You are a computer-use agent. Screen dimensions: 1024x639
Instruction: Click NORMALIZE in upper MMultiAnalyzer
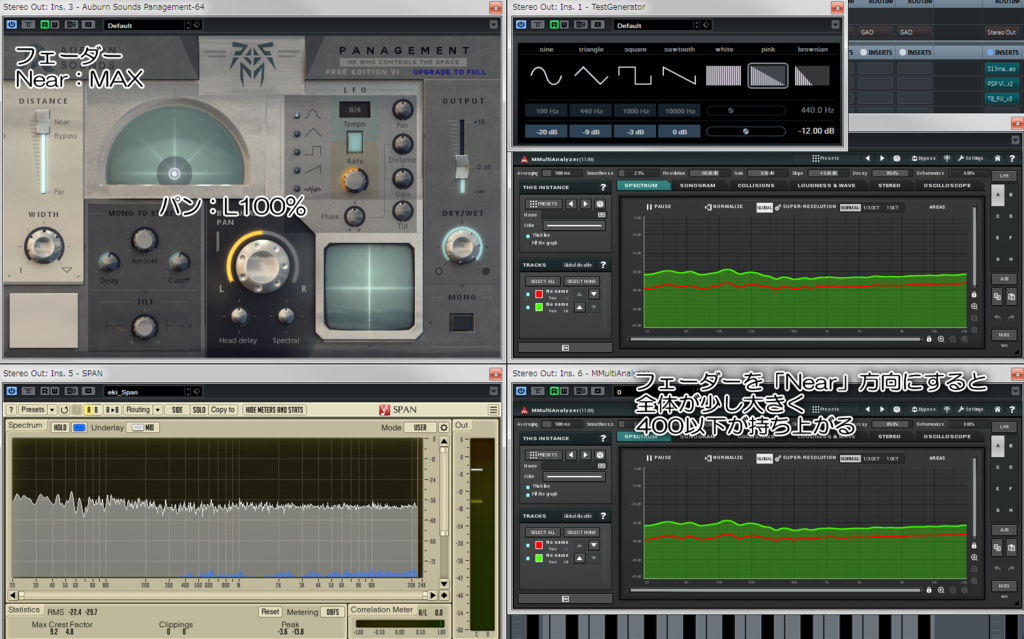click(x=724, y=206)
